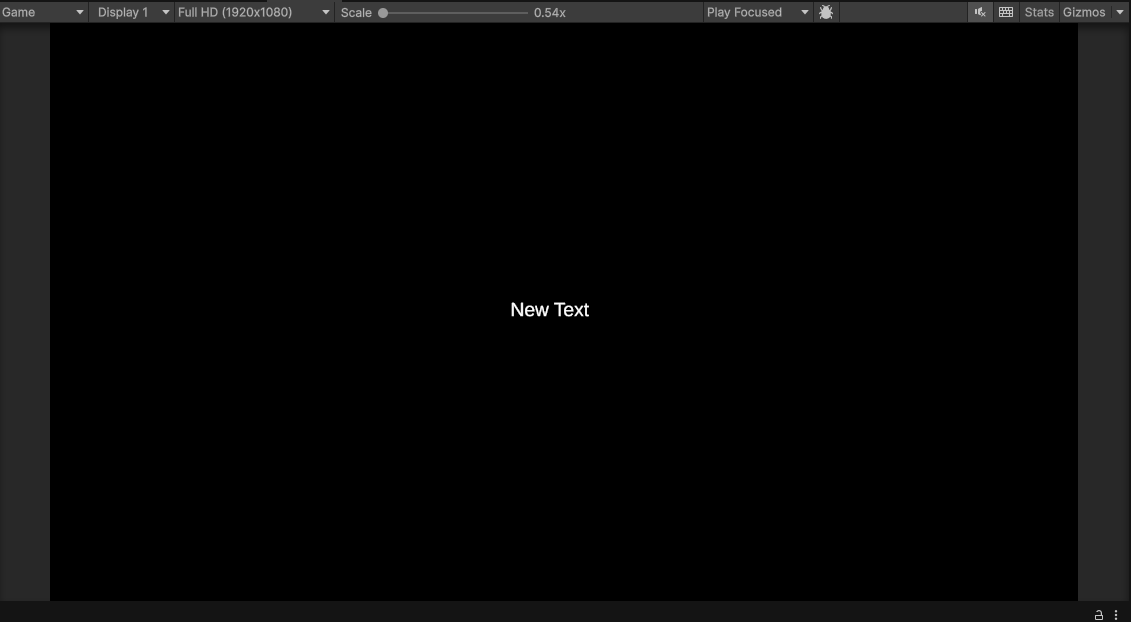Toggle the mute audio speaker icon
The image size is (1131, 622).
point(980,12)
